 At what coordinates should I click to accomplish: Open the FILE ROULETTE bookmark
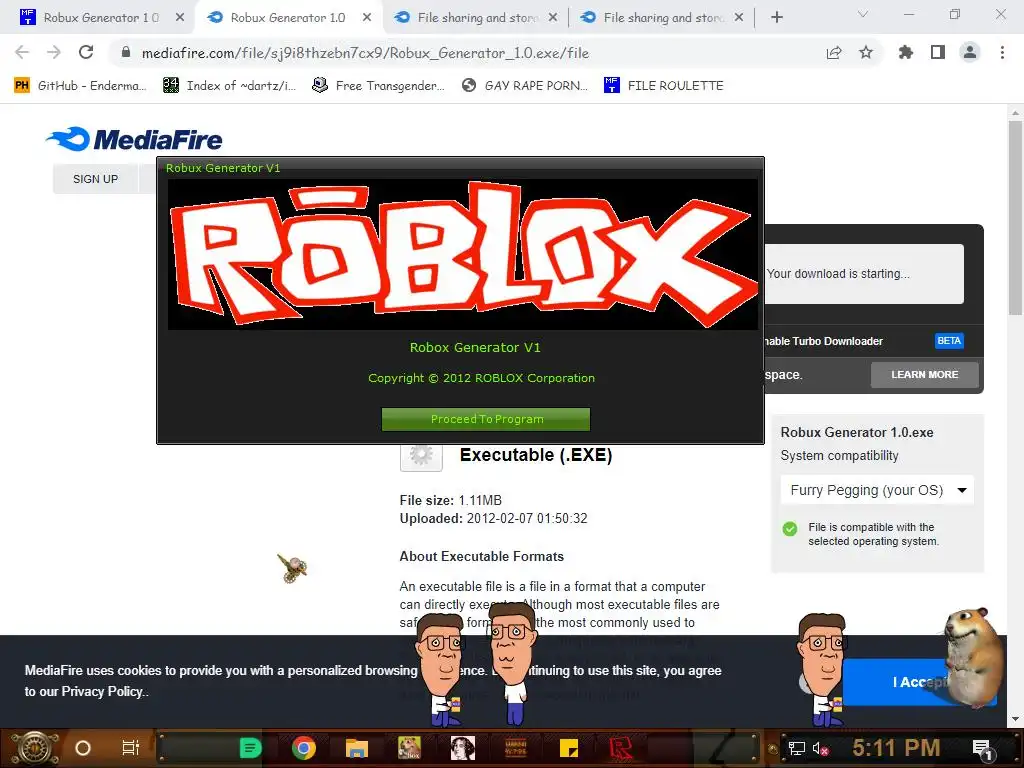pyautogui.click(x=664, y=86)
